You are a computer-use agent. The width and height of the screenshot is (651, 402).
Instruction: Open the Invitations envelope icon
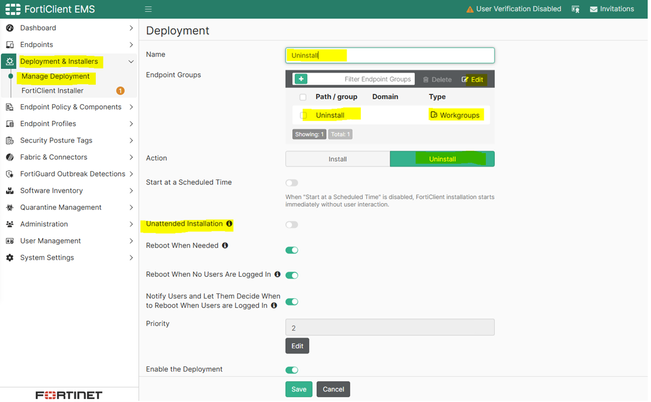coord(594,9)
